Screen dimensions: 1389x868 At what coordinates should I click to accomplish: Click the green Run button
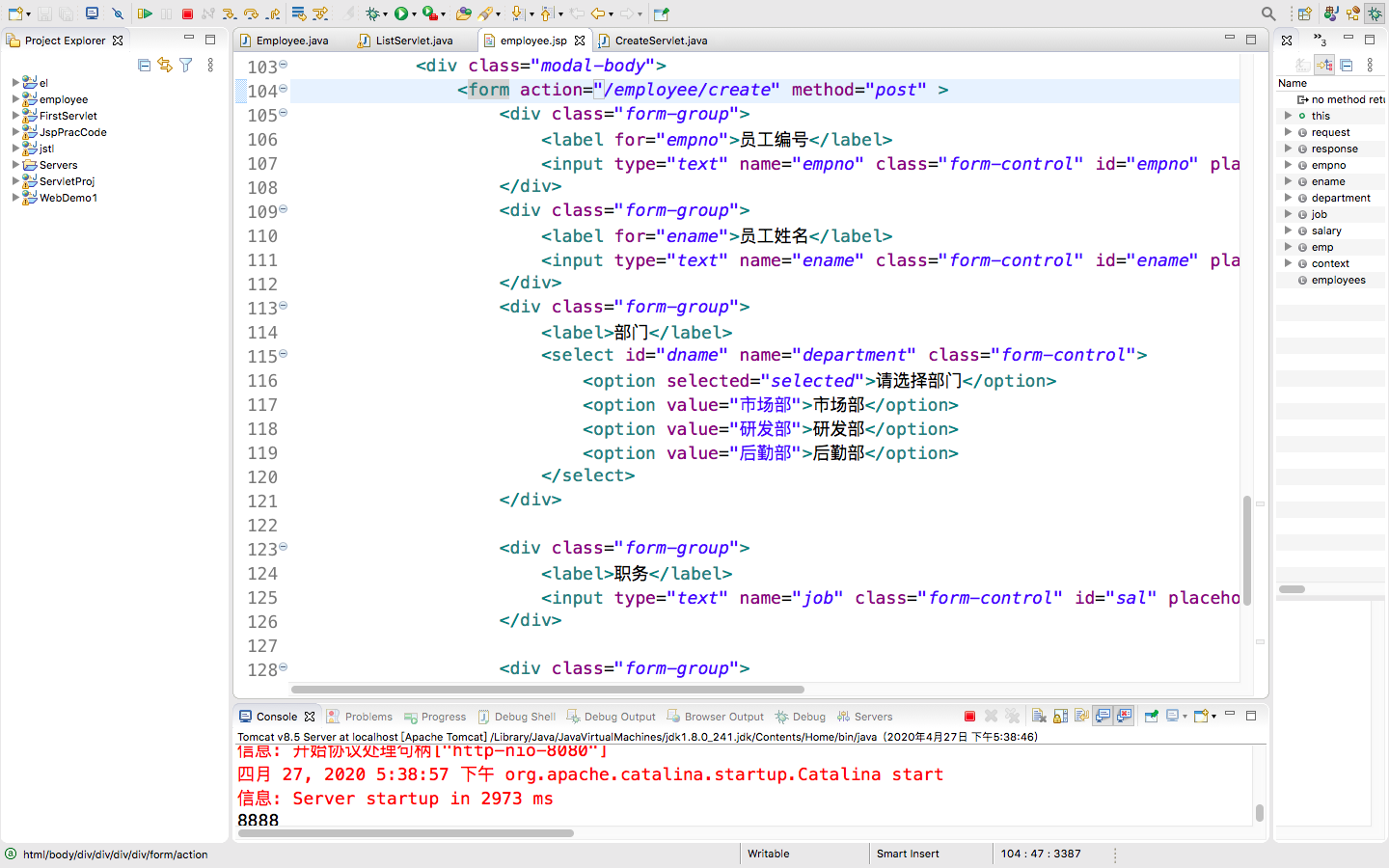click(401, 14)
